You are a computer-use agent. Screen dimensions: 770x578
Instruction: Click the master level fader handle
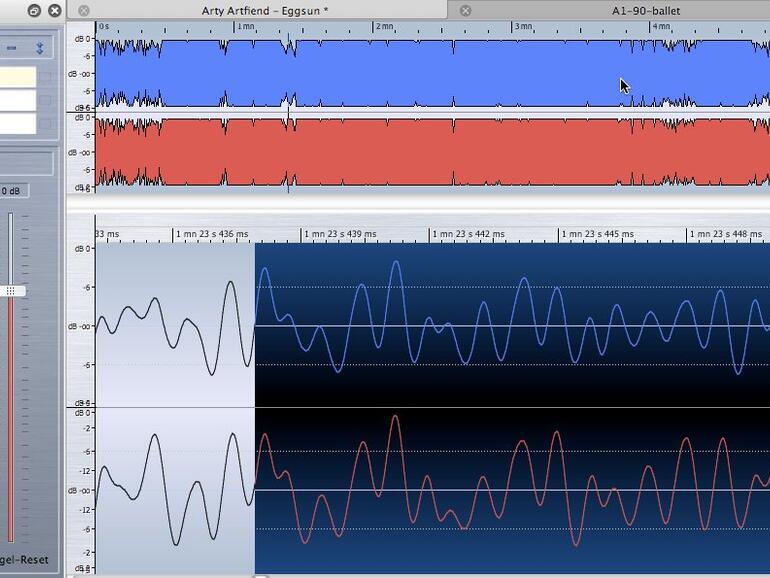click(x=11, y=291)
